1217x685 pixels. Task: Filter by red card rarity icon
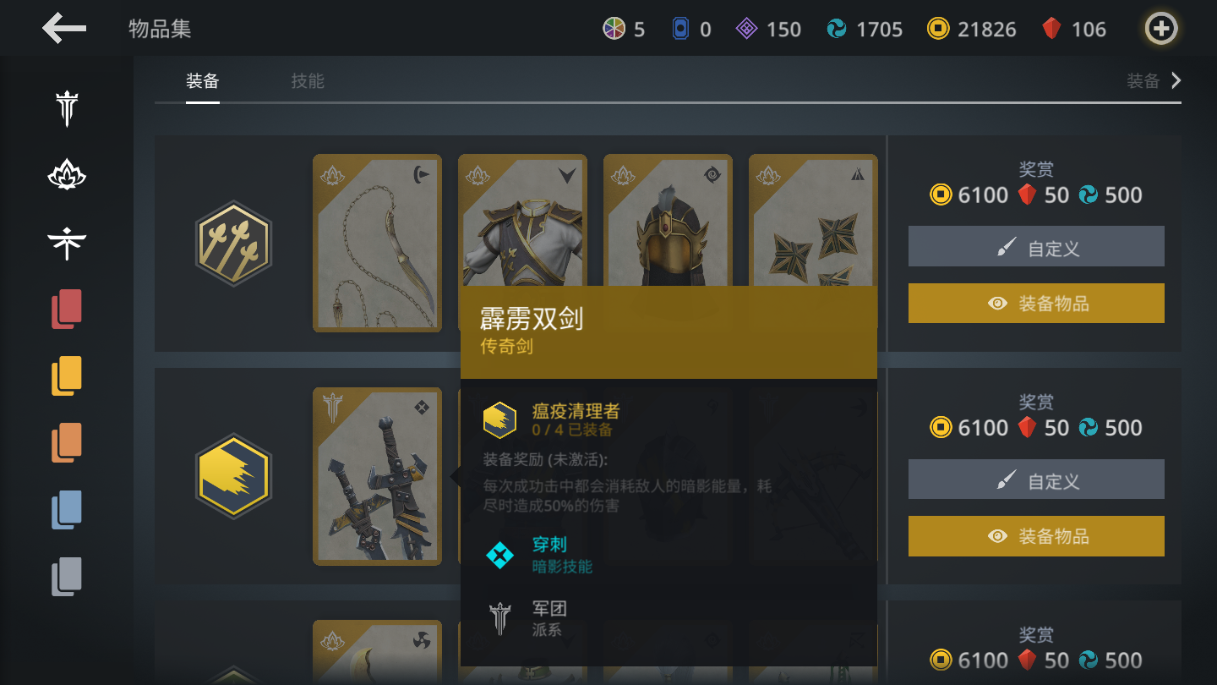pyautogui.click(x=67, y=309)
